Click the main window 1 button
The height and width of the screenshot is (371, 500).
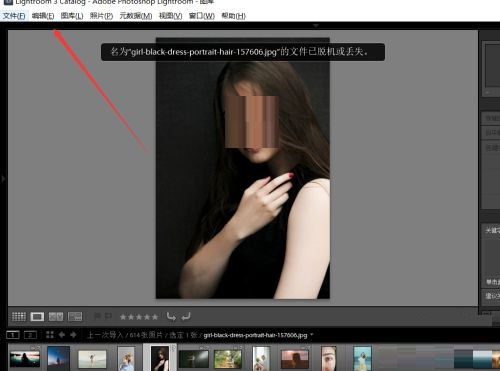coord(13,335)
